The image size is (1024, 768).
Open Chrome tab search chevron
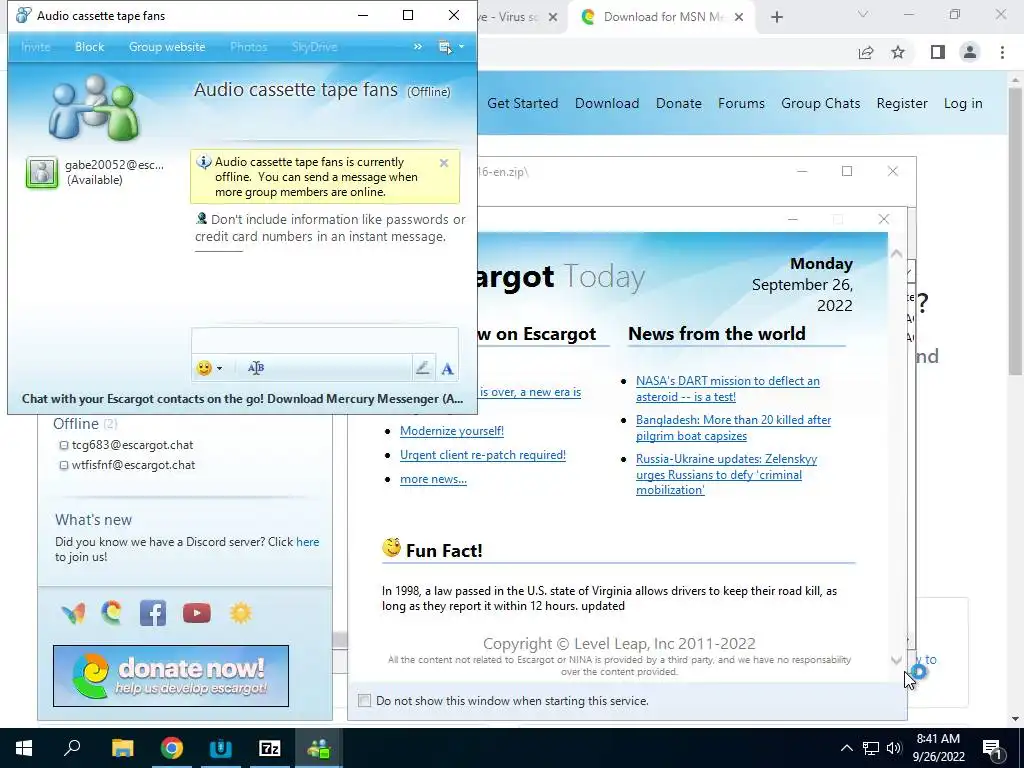tap(863, 14)
